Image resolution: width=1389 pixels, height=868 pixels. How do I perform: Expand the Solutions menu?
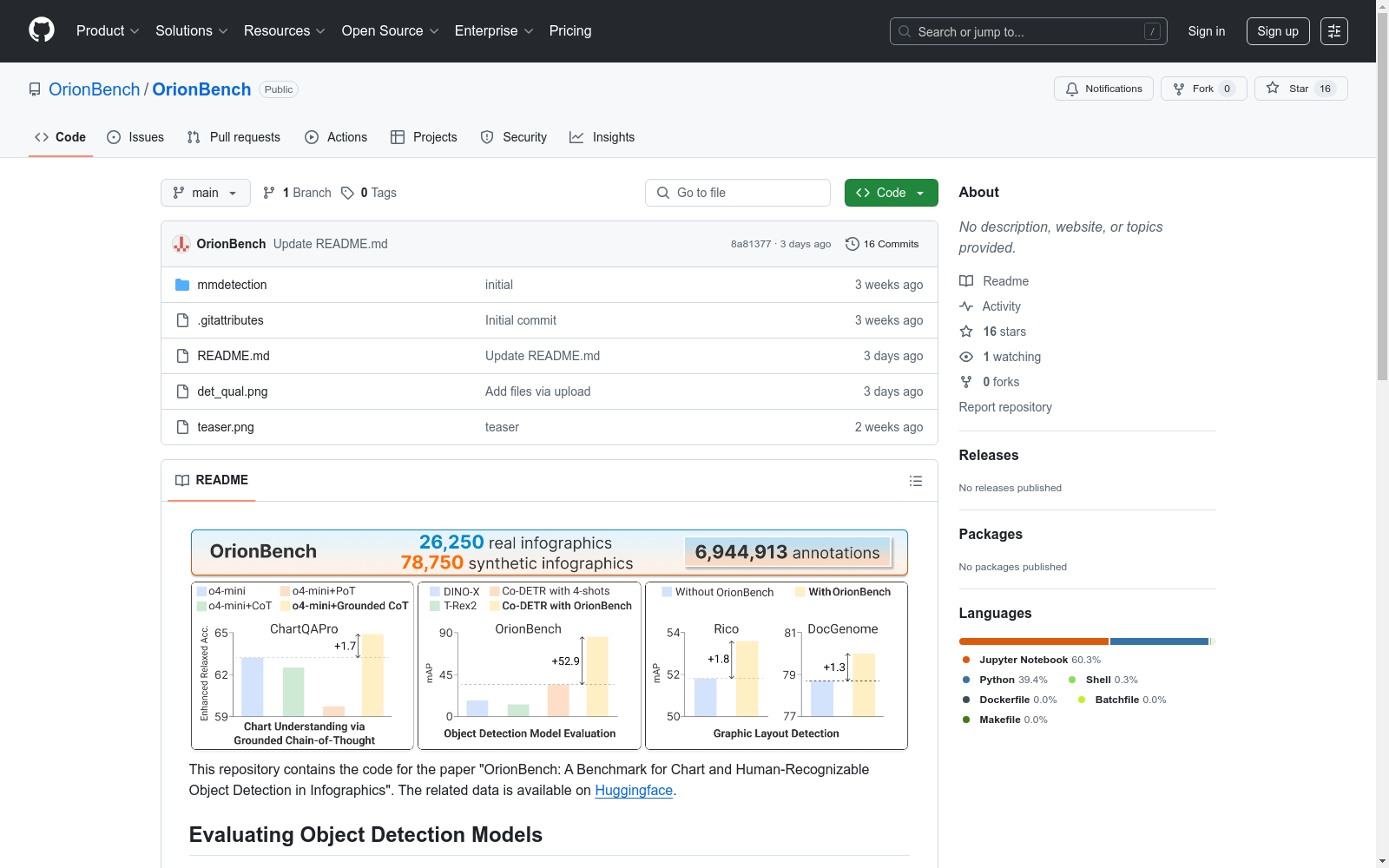tap(192, 31)
